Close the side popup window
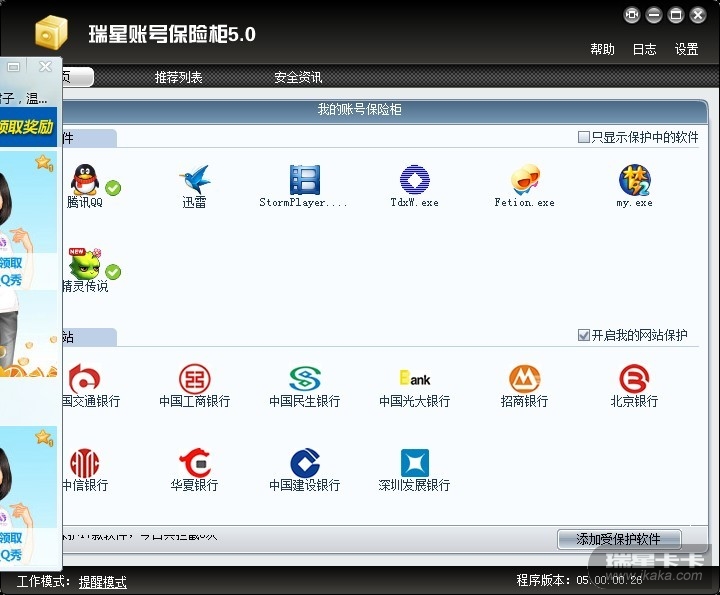 [45, 67]
